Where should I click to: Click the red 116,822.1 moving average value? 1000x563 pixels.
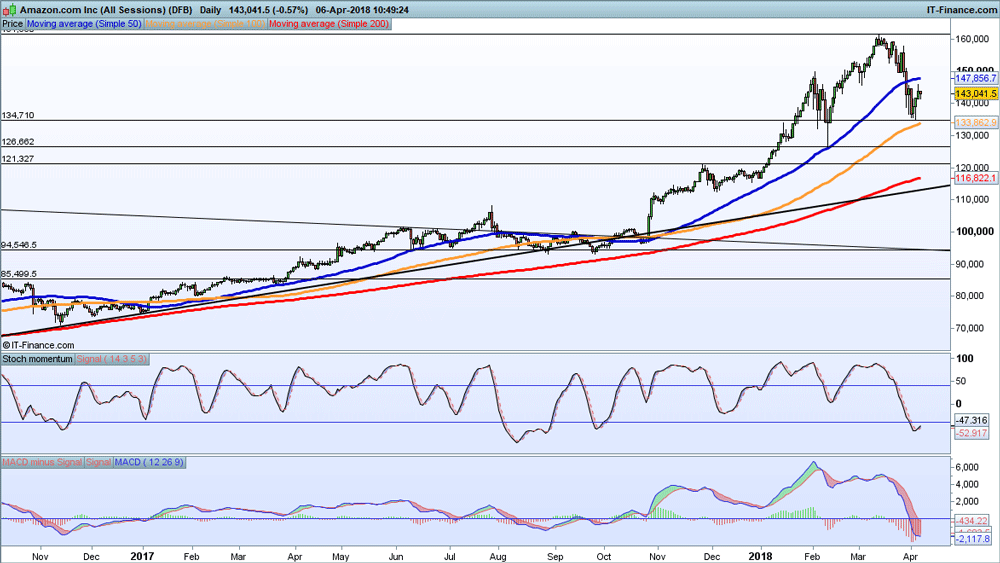(x=976, y=178)
